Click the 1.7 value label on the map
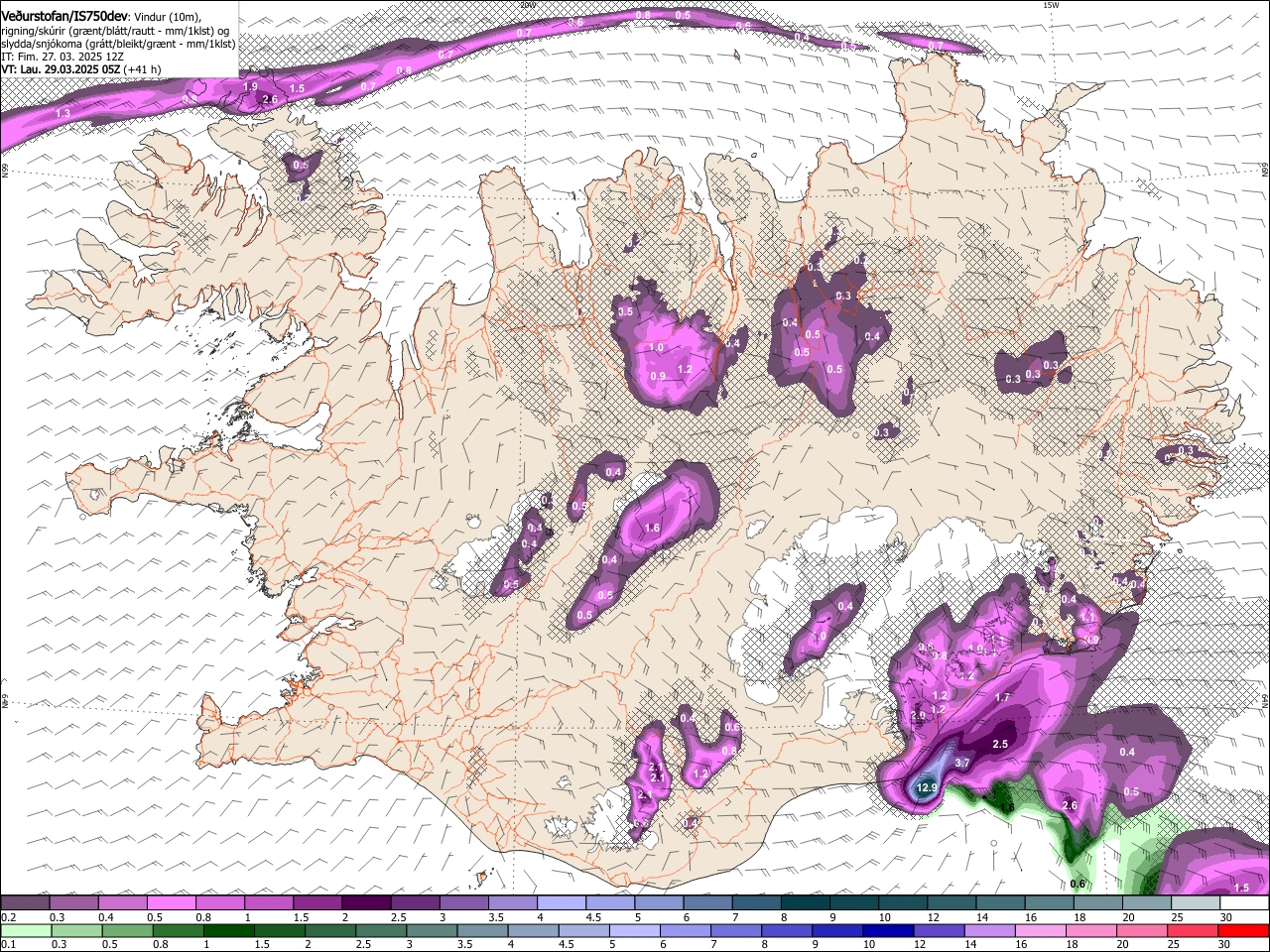 click(x=1002, y=698)
